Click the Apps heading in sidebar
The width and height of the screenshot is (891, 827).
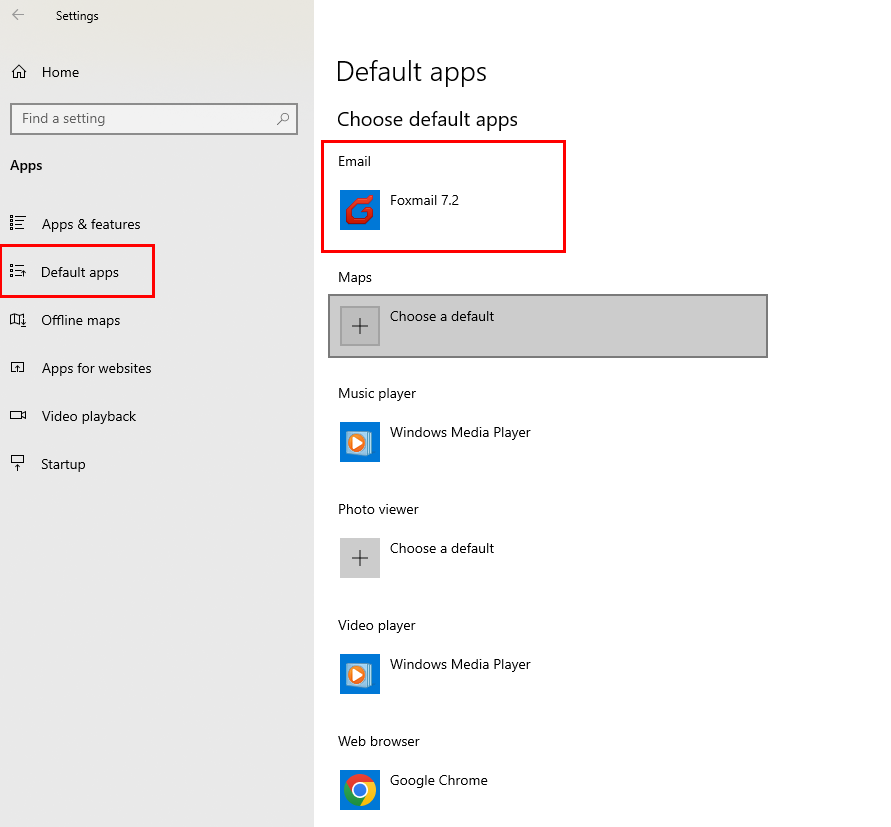pyautogui.click(x=26, y=166)
